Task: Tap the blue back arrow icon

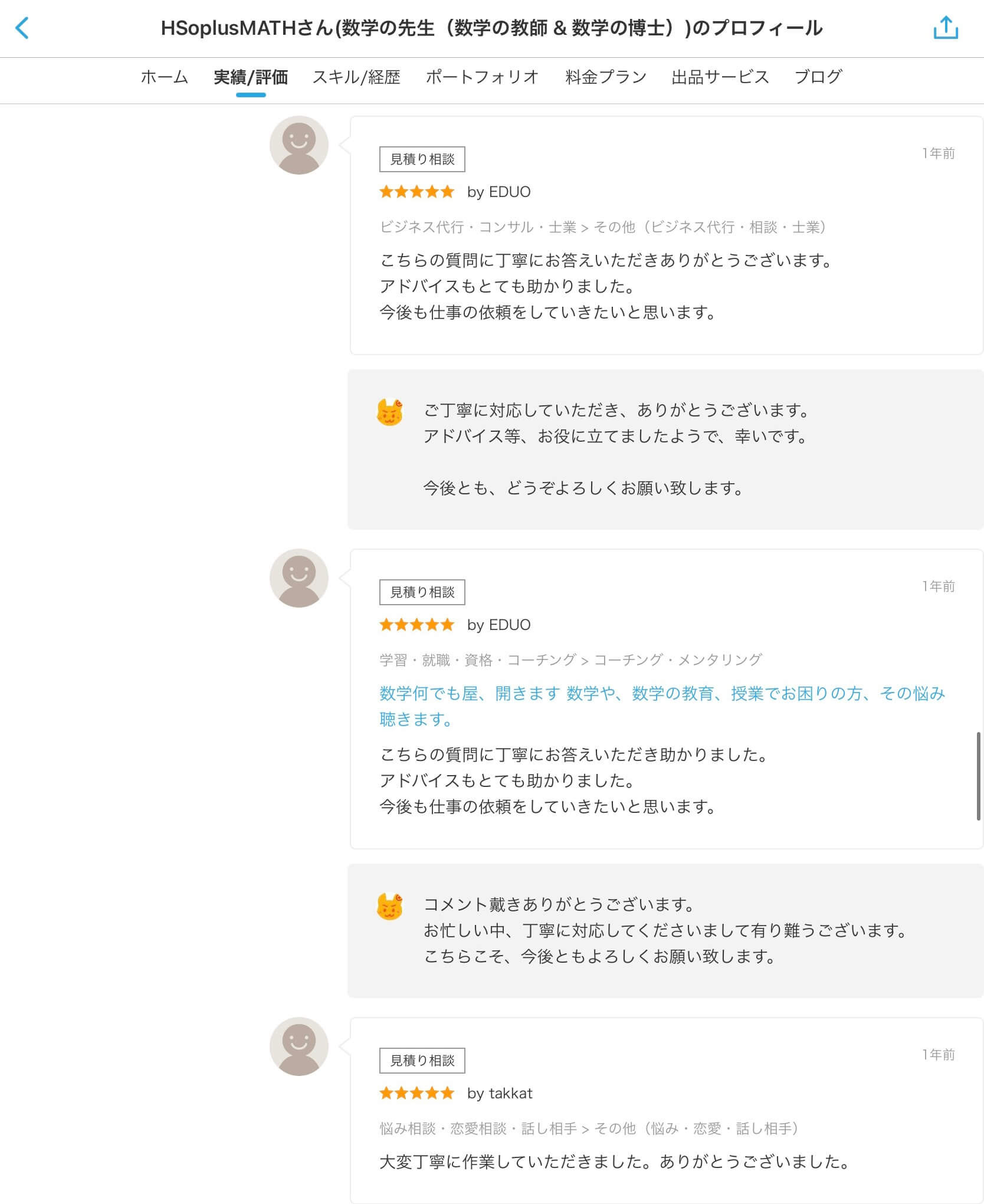Action: coord(22,28)
